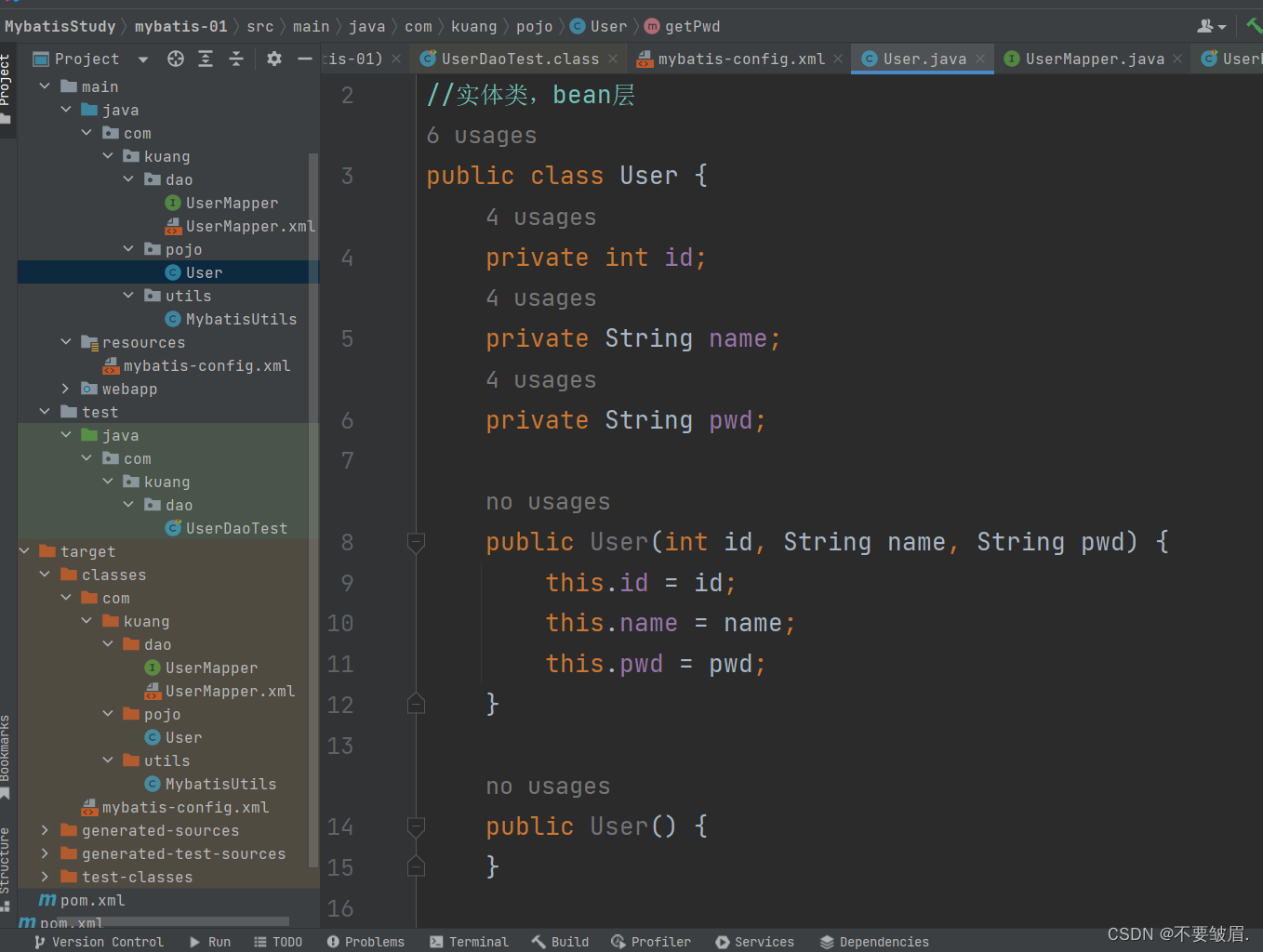Toggle the Project side tool tab
This screenshot has width=1263, height=952.
pyautogui.click(x=7, y=89)
